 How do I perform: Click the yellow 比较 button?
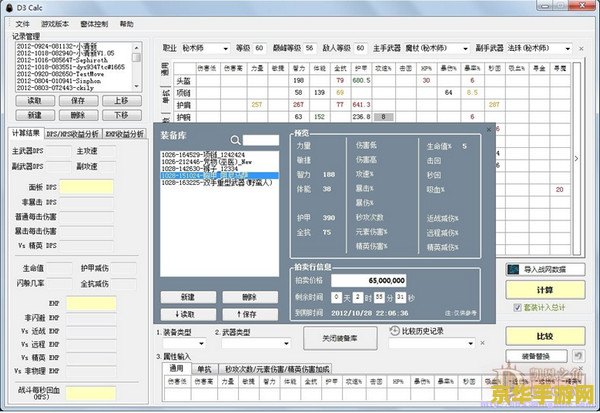click(545, 336)
